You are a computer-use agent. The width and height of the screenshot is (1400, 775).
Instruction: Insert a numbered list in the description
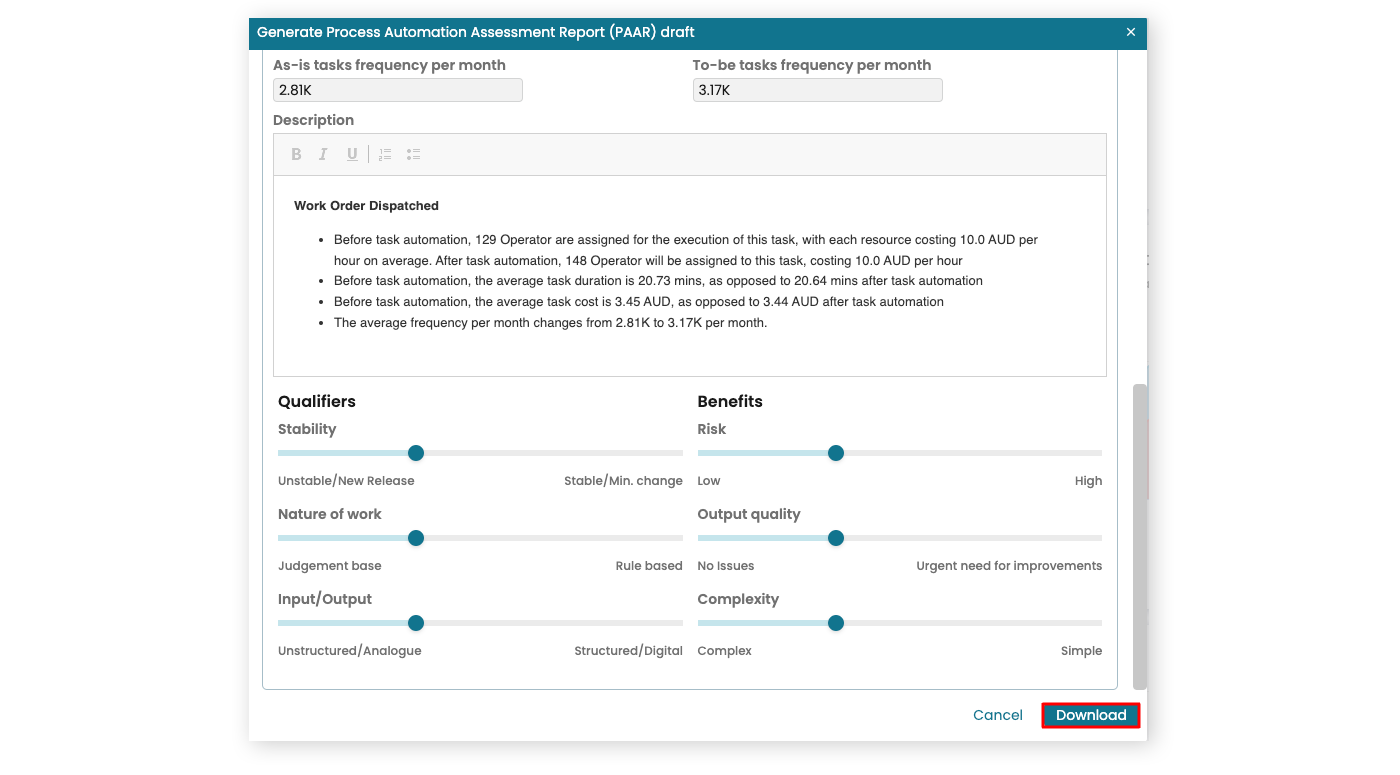click(384, 154)
